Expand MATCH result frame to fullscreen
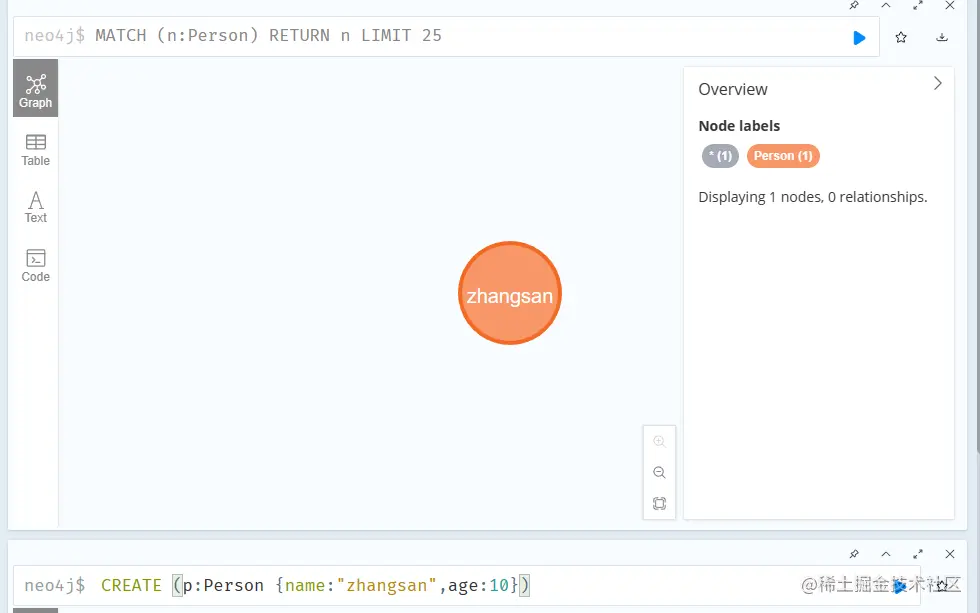This screenshot has height=613, width=980. tap(918, 6)
